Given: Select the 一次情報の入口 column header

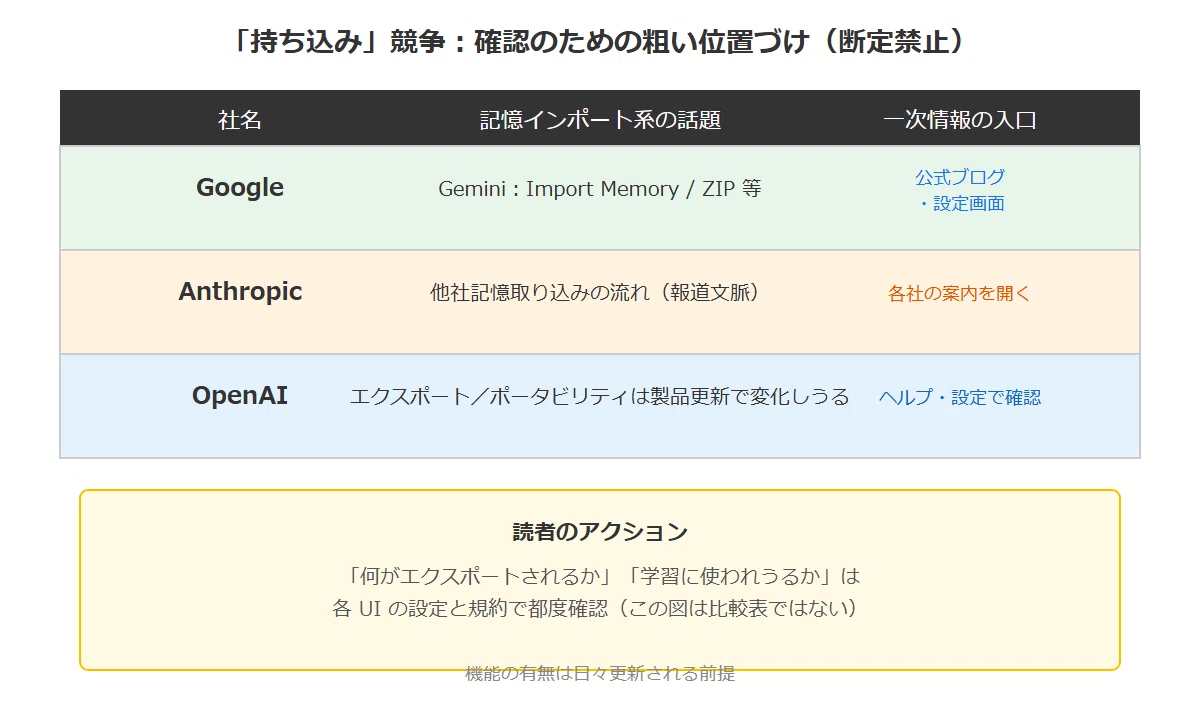Looking at the screenshot, I should [x=960, y=120].
